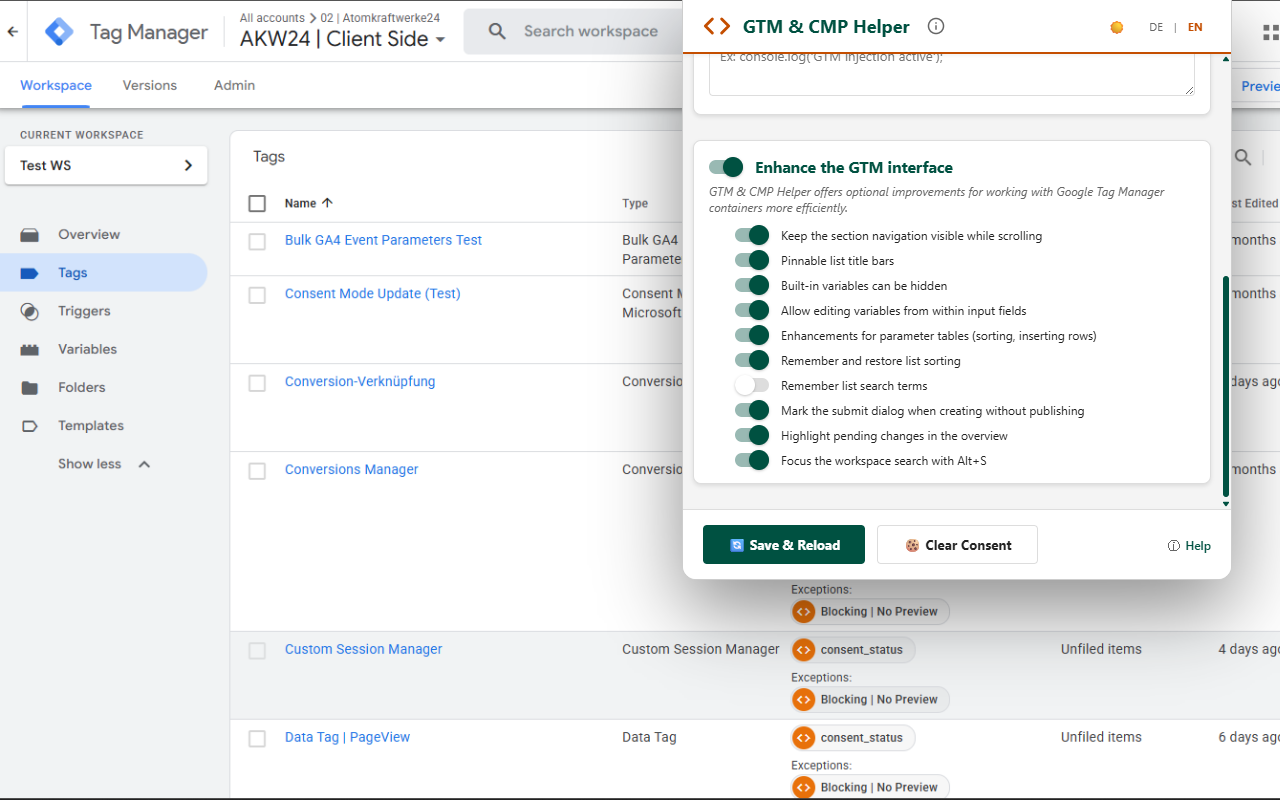Screen dimensions: 1280x800
Task: Click the Google apps grid icon
Action: [1271, 32]
